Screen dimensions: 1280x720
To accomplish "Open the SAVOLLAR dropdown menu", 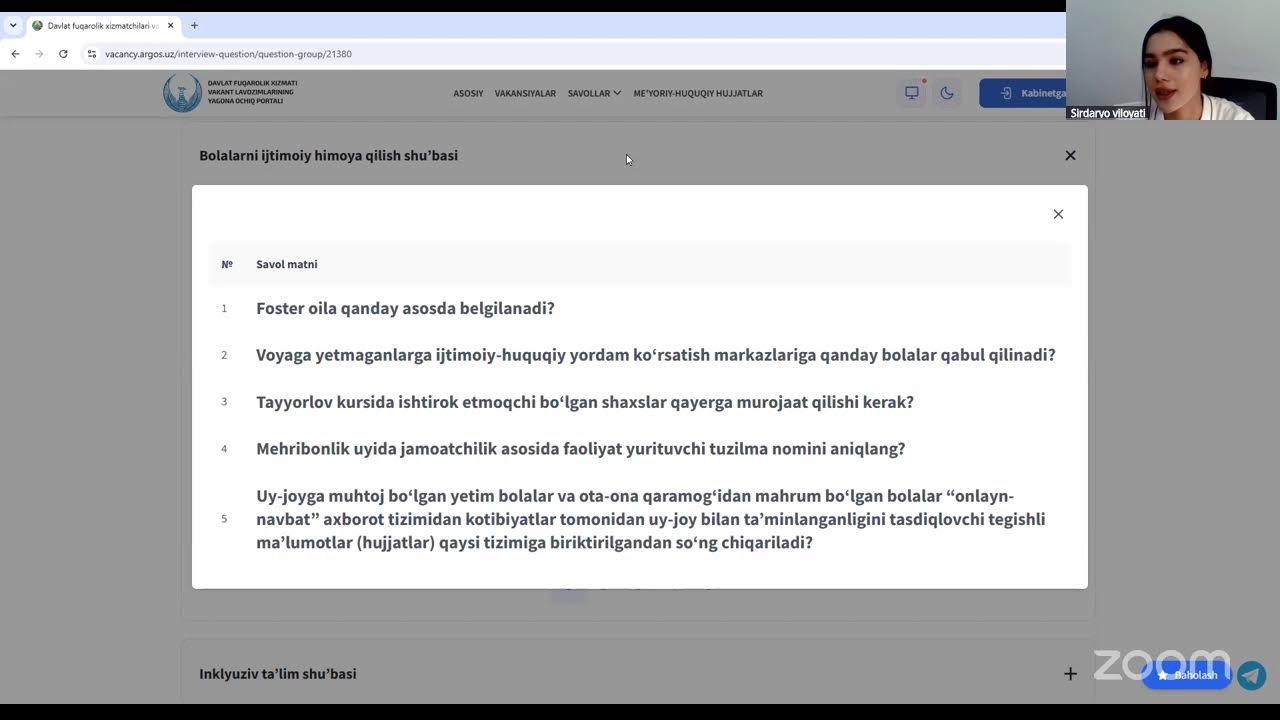I will coord(594,93).
